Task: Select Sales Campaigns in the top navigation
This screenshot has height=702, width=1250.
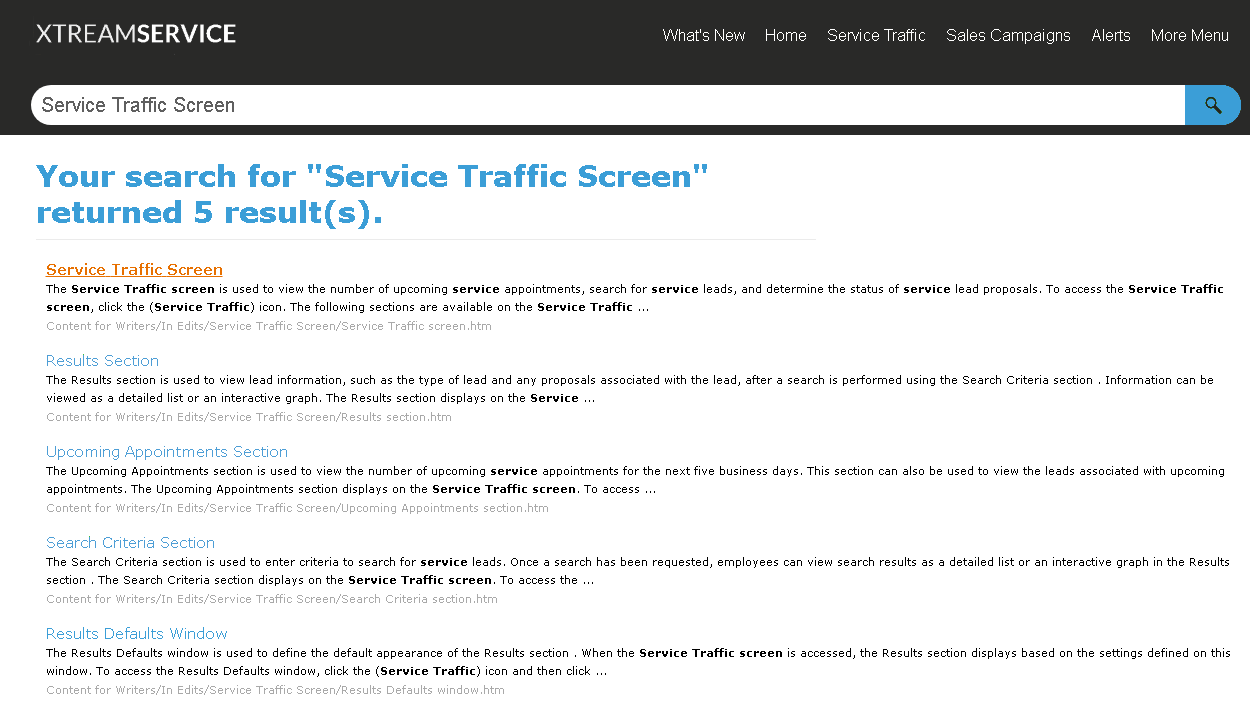Action: (1008, 35)
